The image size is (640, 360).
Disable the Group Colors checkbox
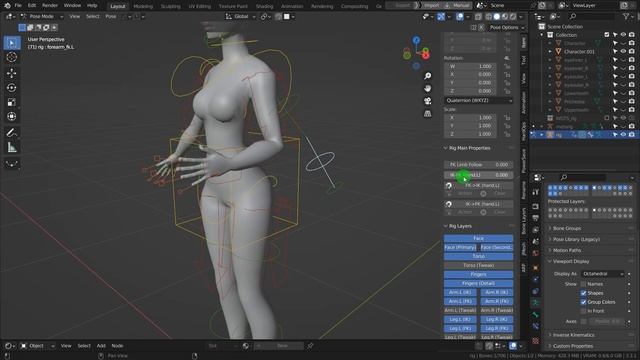(x=584, y=302)
